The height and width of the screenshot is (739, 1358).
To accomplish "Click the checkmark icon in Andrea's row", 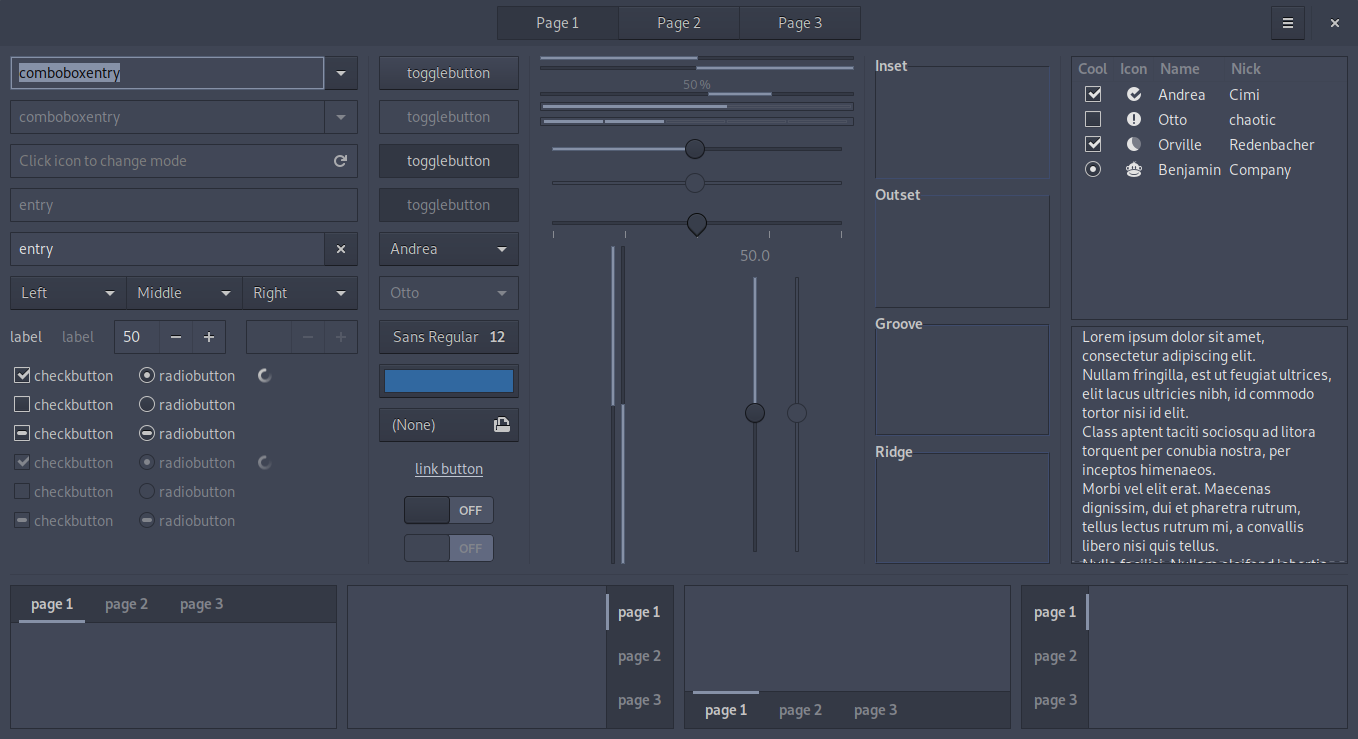I will click(x=1134, y=95).
